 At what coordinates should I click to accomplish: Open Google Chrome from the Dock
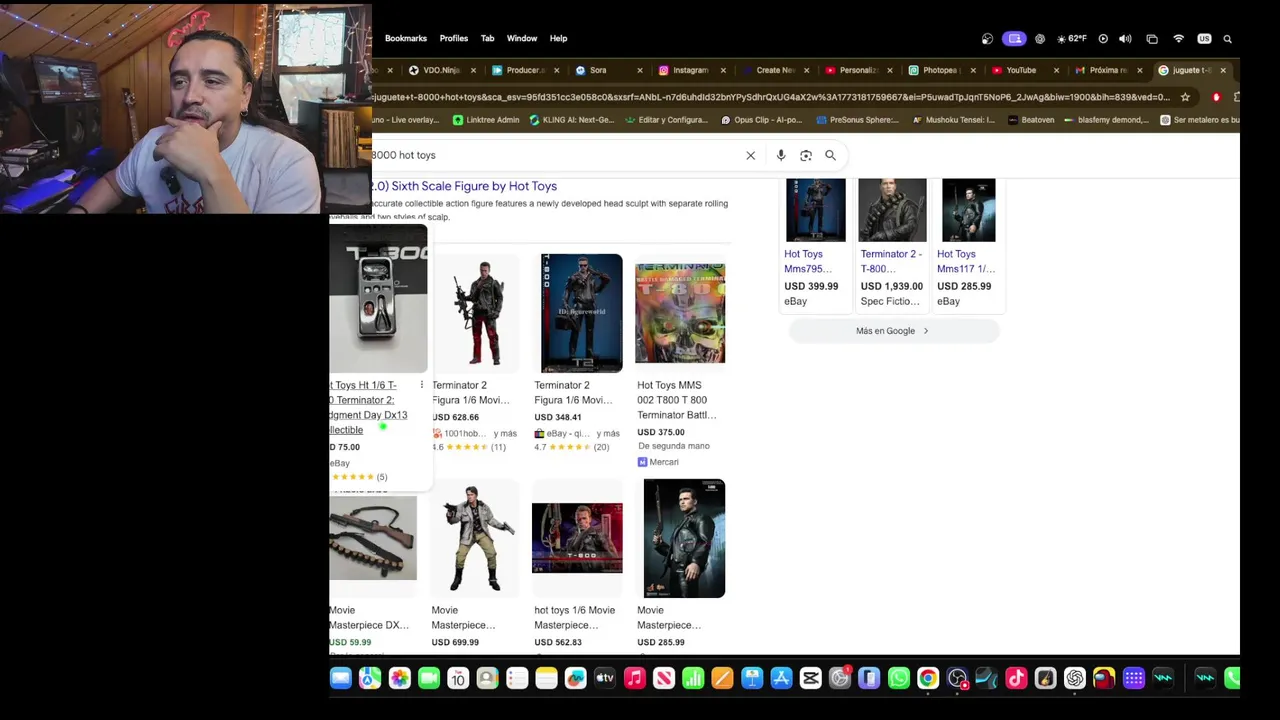tap(928, 679)
